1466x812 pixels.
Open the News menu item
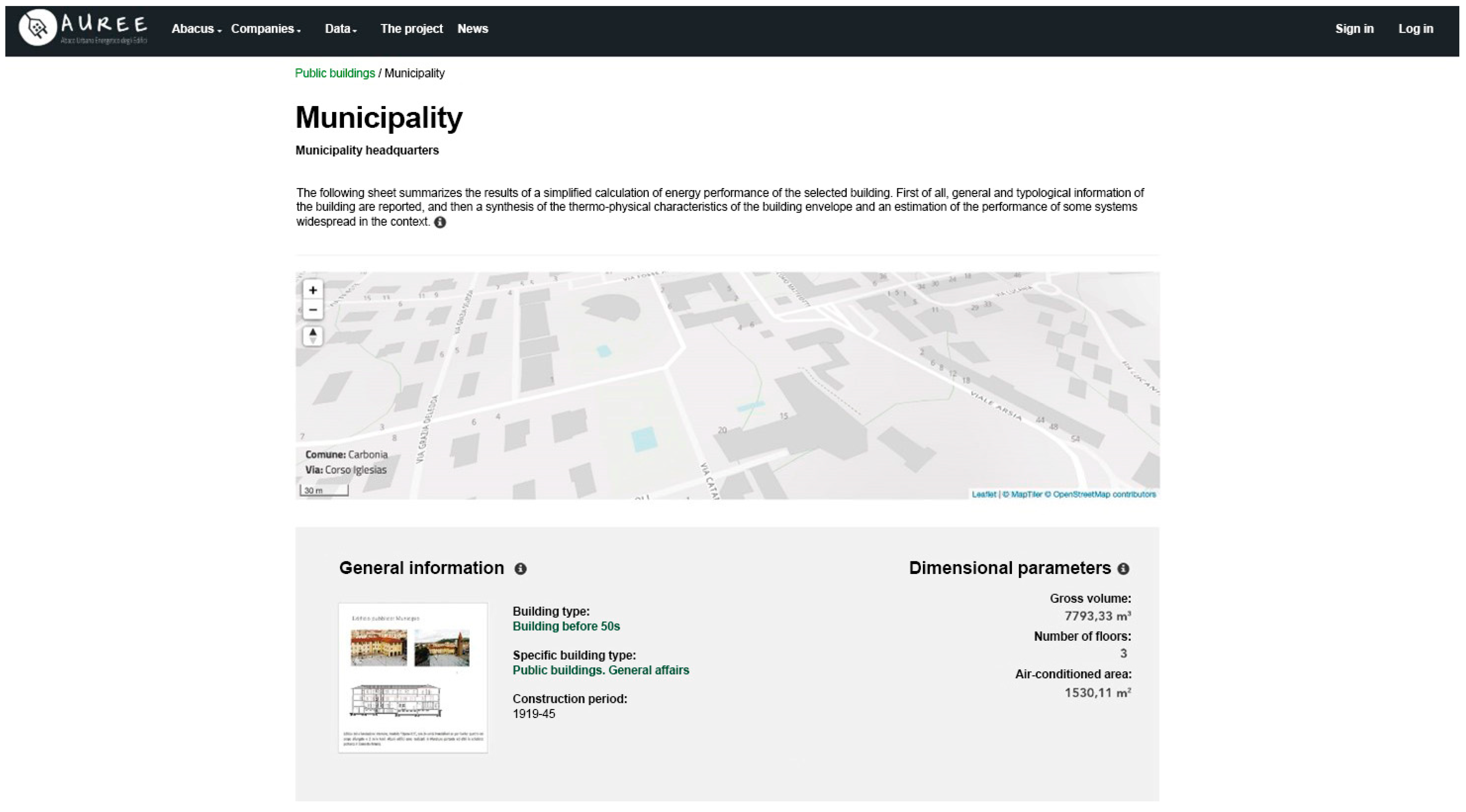pyautogui.click(x=472, y=28)
